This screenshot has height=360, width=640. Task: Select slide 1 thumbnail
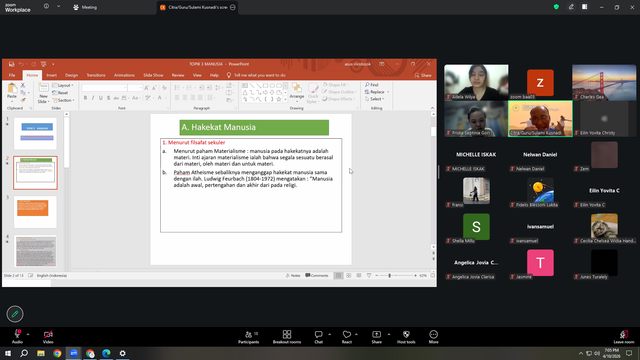point(36,133)
